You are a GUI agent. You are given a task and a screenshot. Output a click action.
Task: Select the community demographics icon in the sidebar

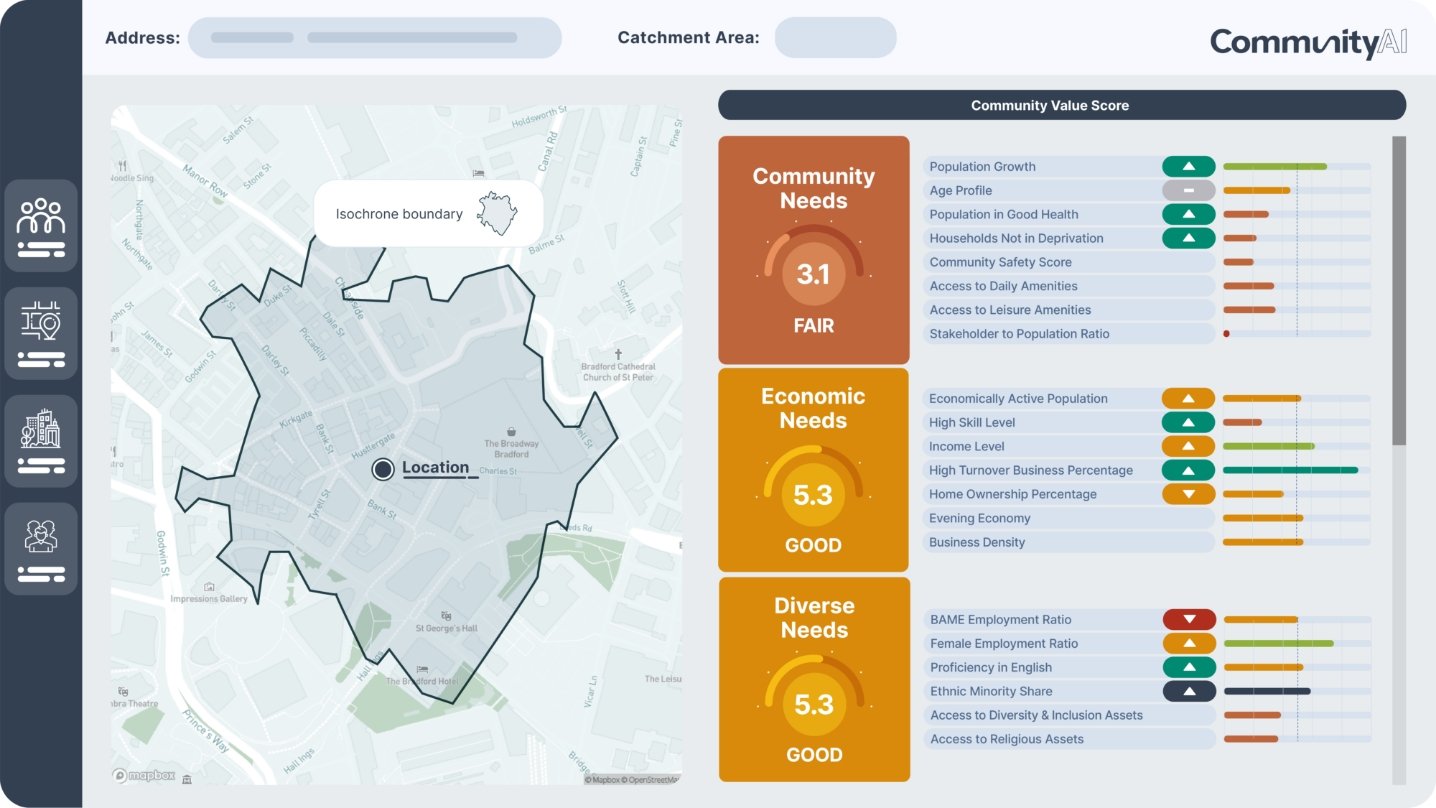[x=41, y=224]
